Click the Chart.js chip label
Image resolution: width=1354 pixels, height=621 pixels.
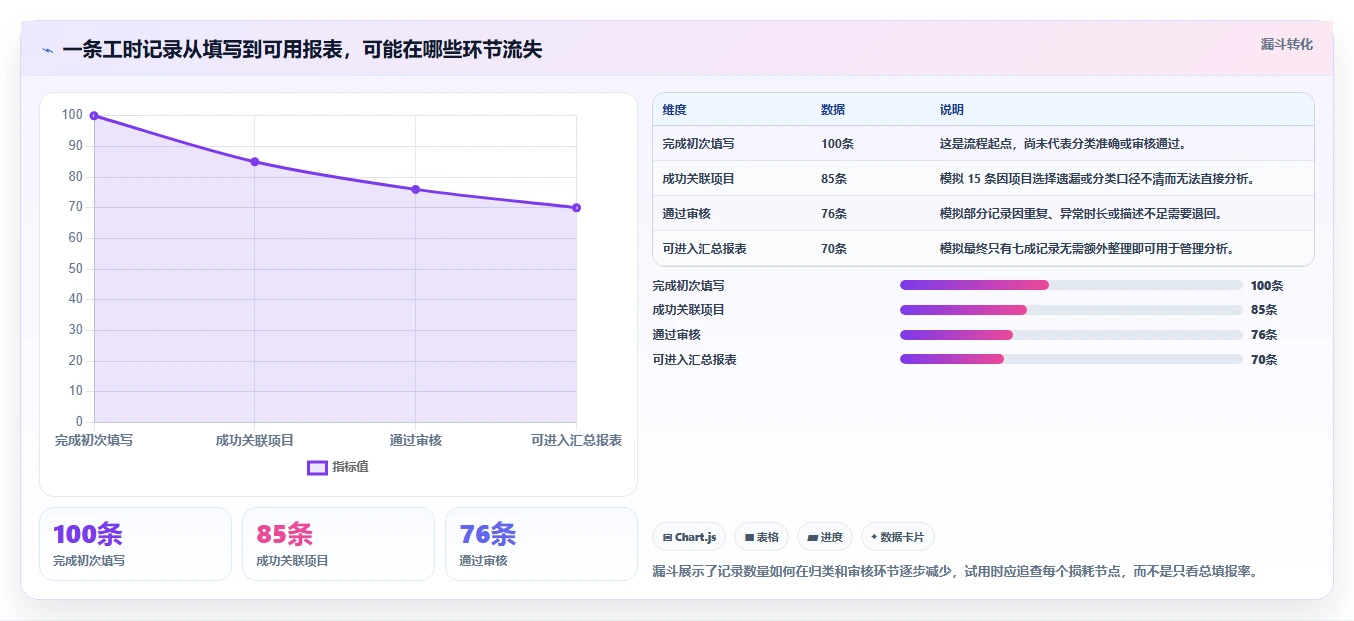696,537
